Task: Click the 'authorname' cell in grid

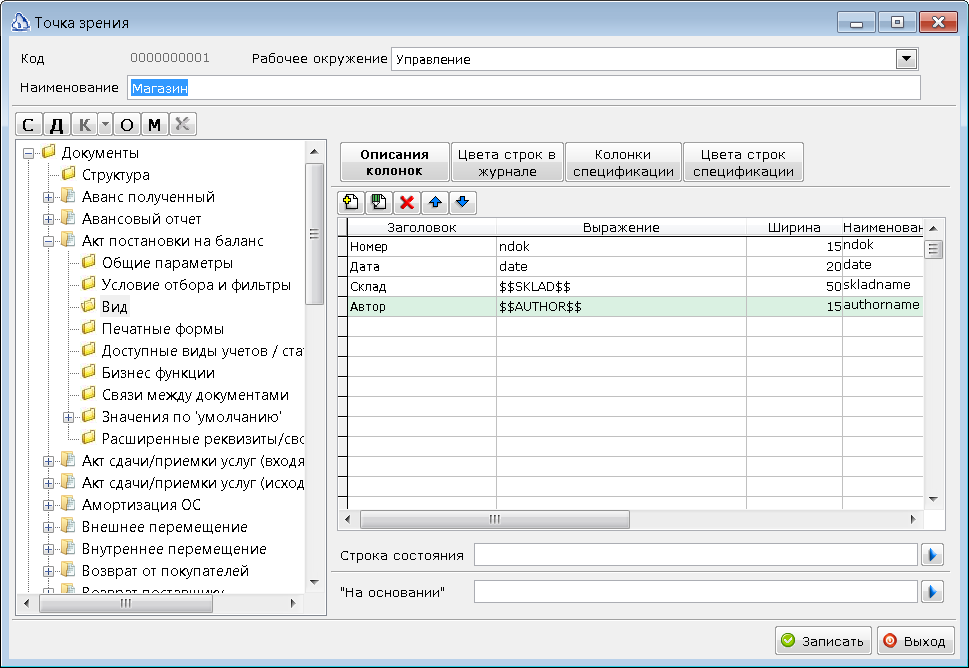Action: pyautogui.click(x=882, y=307)
